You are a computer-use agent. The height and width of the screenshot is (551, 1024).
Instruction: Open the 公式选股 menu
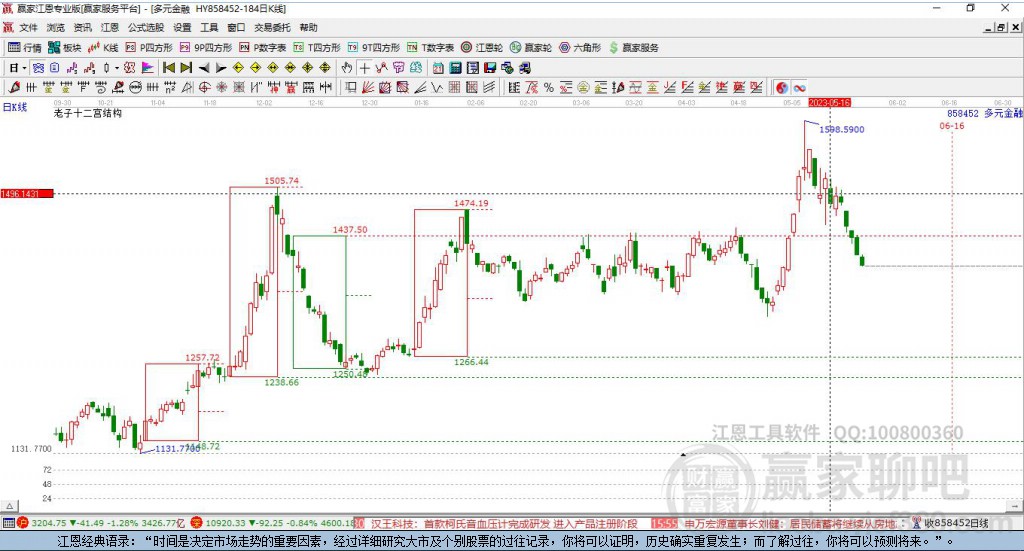(x=146, y=27)
